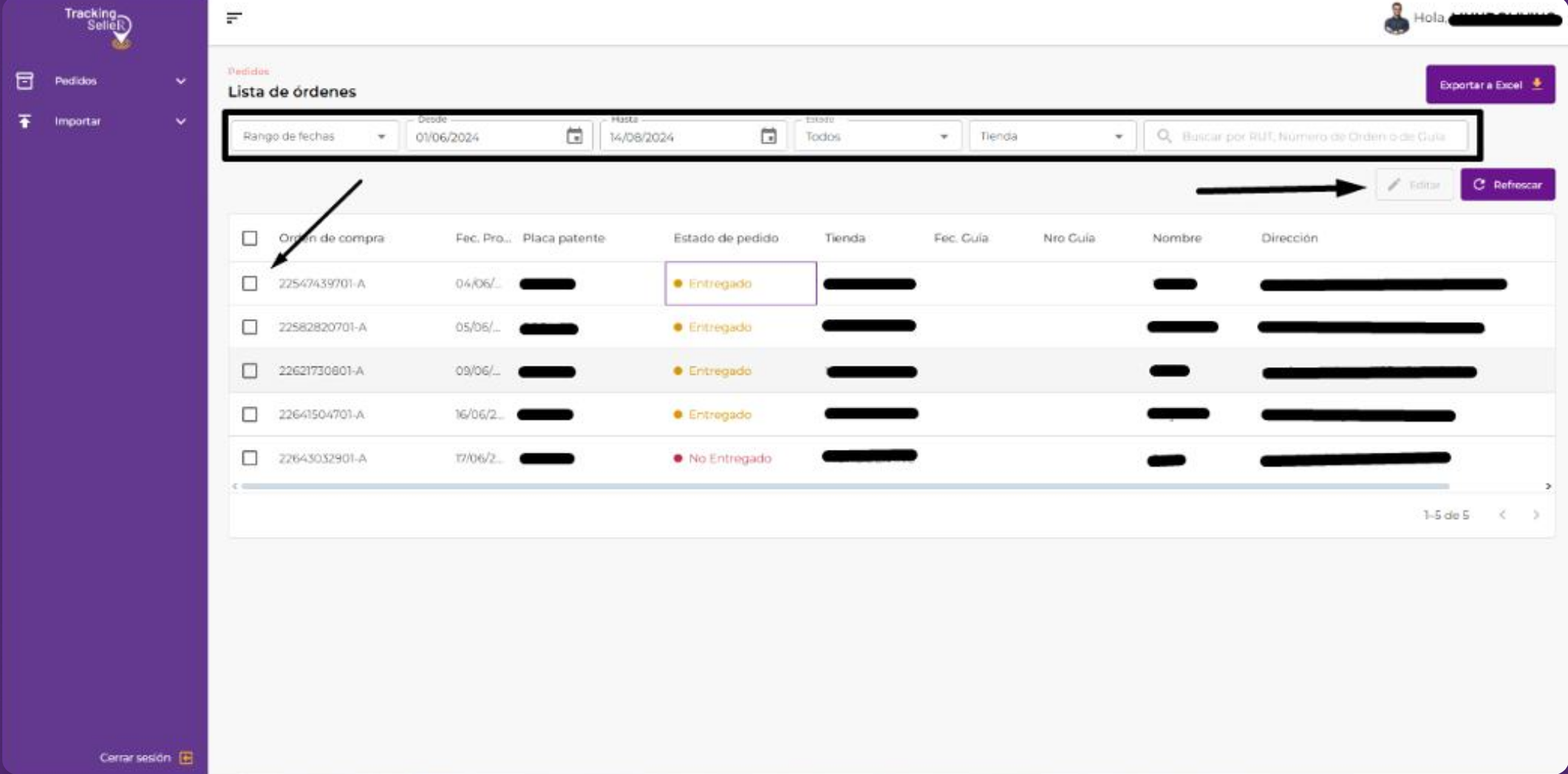The height and width of the screenshot is (774, 1568).
Task: Click the Nombre column header
Action: [x=1176, y=238]
